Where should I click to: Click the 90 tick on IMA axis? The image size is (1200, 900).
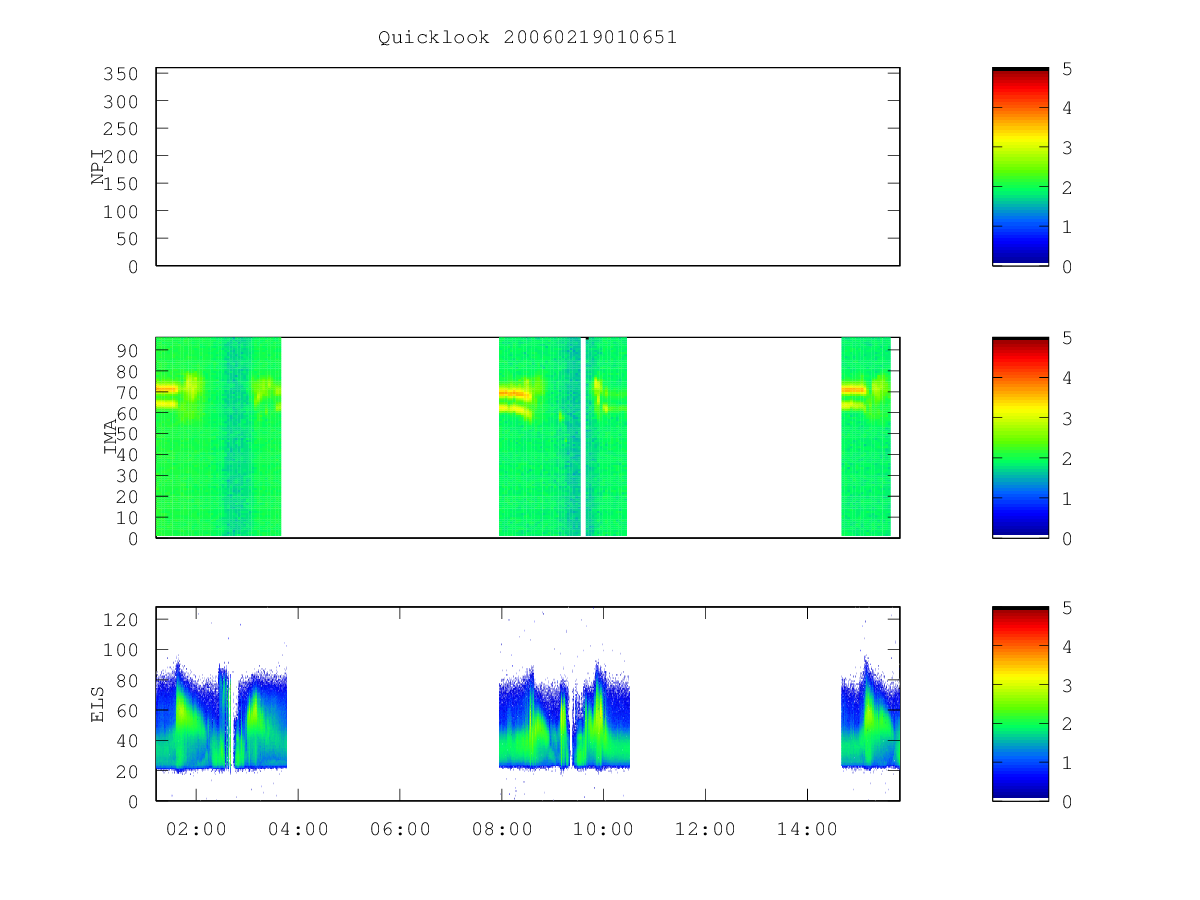pyautogui.click(x=127, y=350)
